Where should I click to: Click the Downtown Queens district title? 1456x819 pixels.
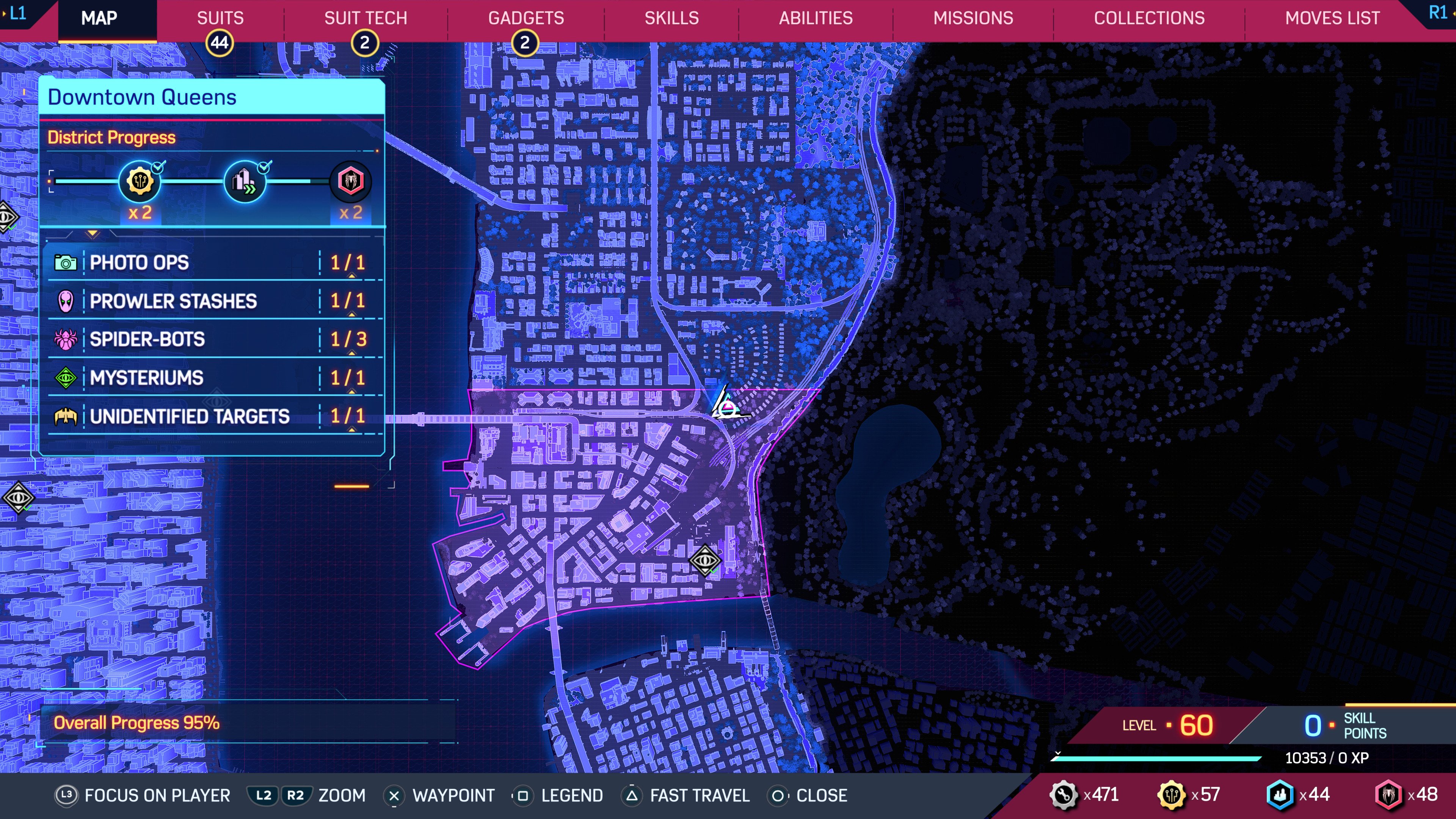tap(142, 97)
